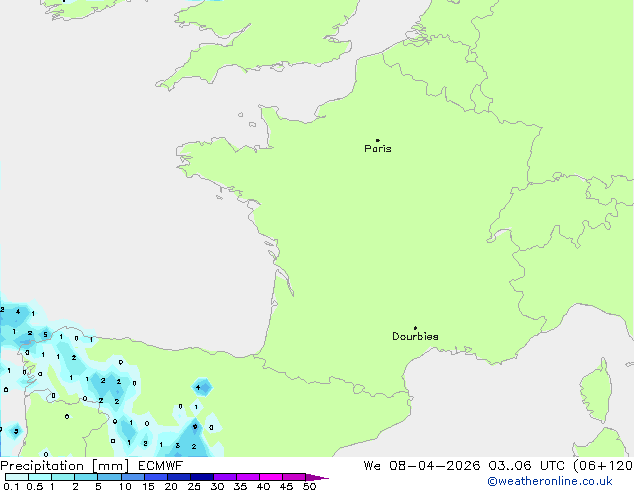Click the dot marker above Dourbies
The height and width of the screenshot is (490, 634).
tap(415, 328)
